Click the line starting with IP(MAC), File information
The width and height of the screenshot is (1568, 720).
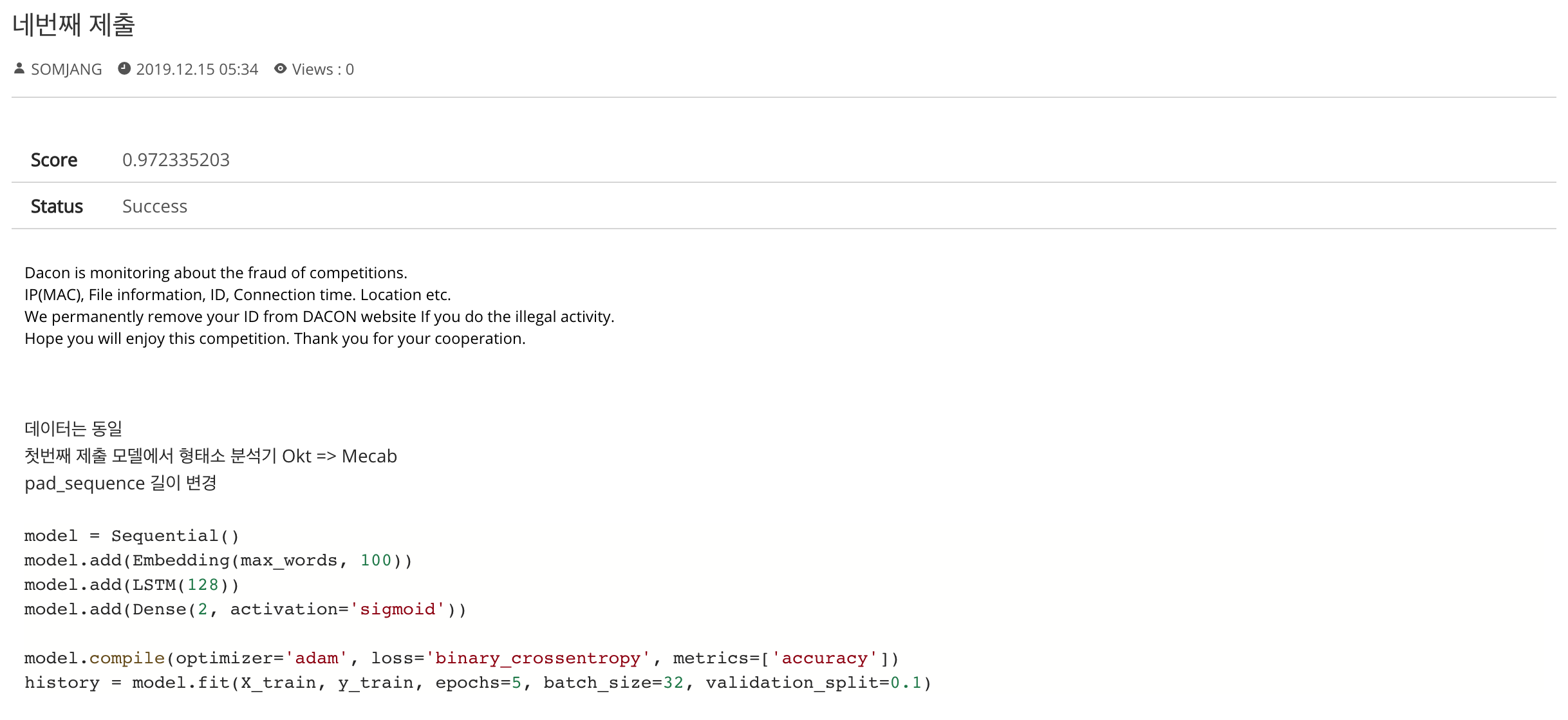point(238,295)
